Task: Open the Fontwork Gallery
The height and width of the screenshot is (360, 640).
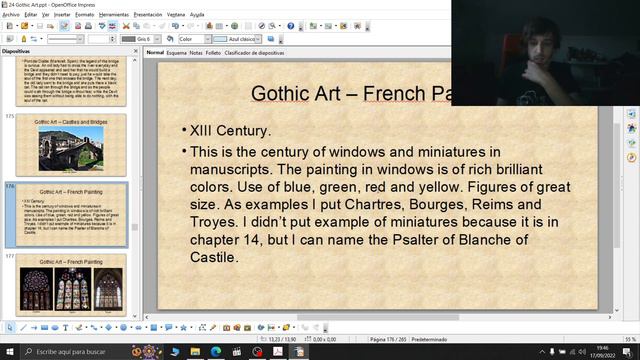Action: pos(226,327)
